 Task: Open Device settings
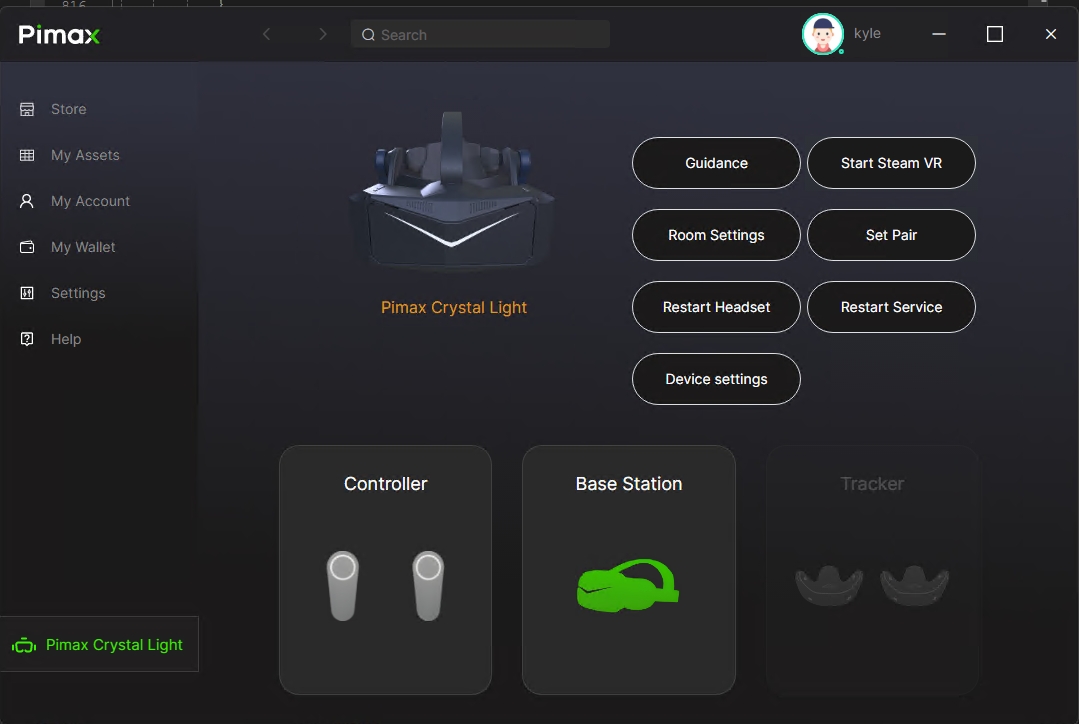tap(716, 379)
